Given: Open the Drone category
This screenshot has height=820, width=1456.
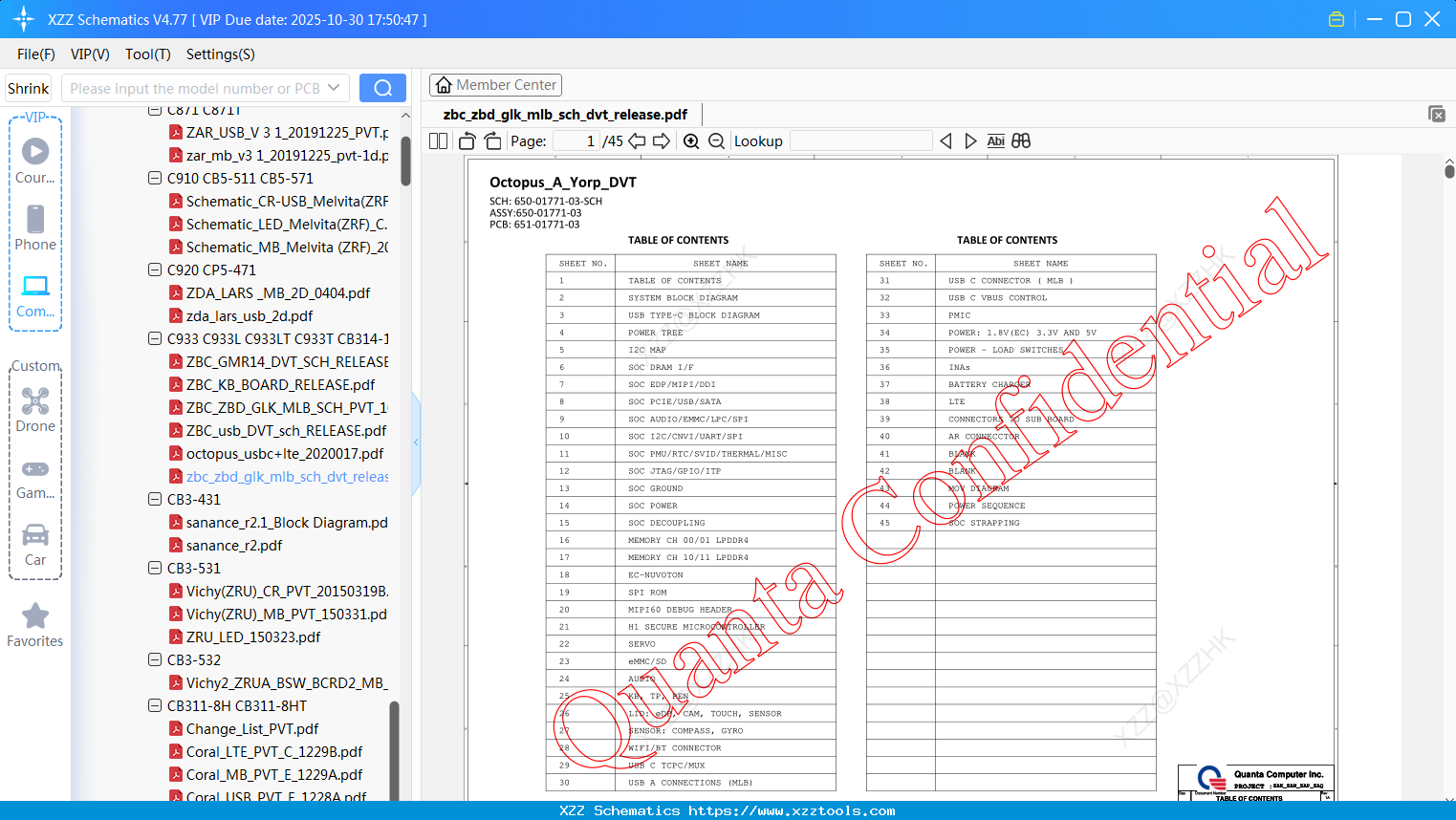Looking at the screenshot, I should point(35,409).
